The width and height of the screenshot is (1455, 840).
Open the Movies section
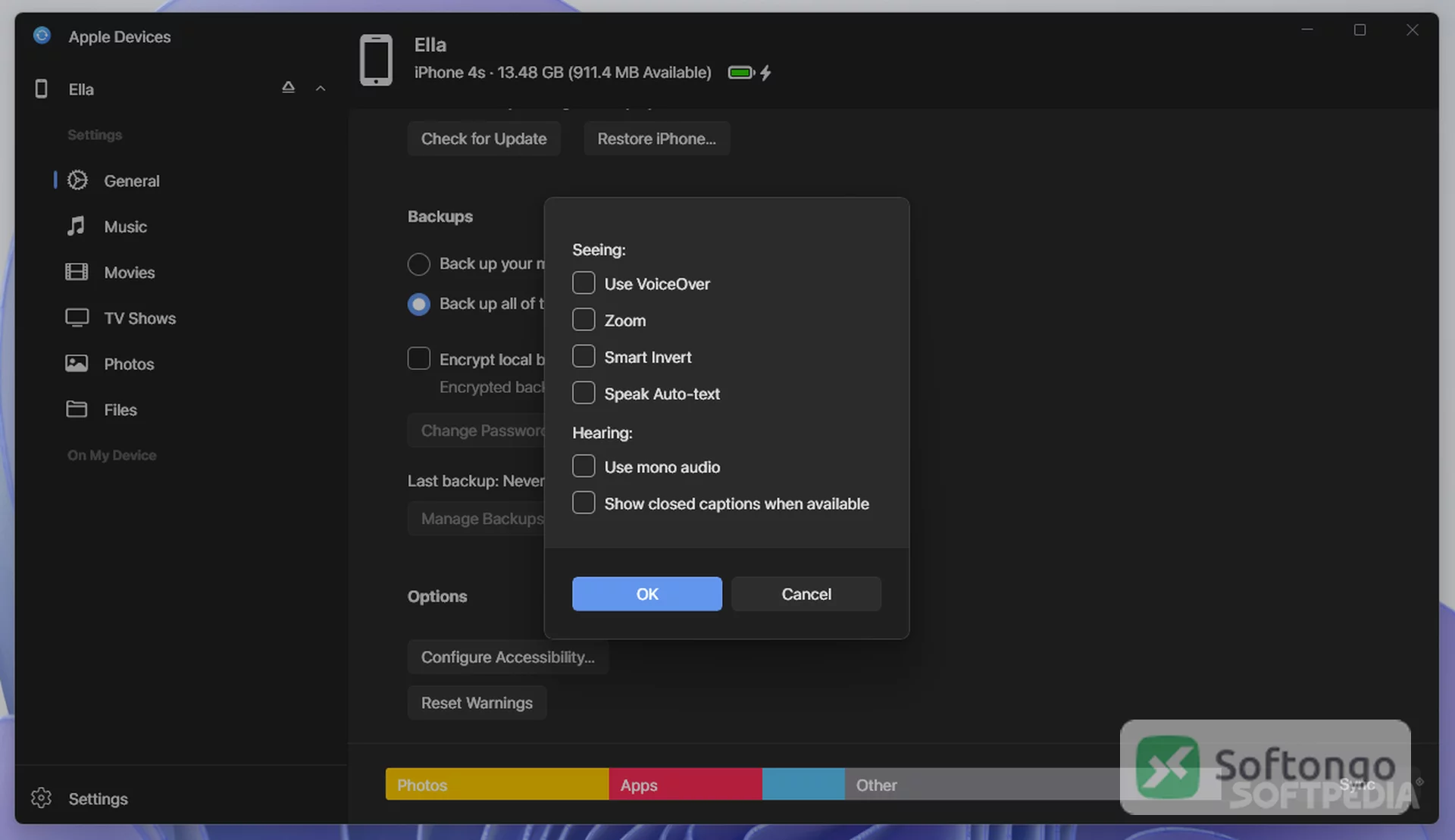click(129, 272)
